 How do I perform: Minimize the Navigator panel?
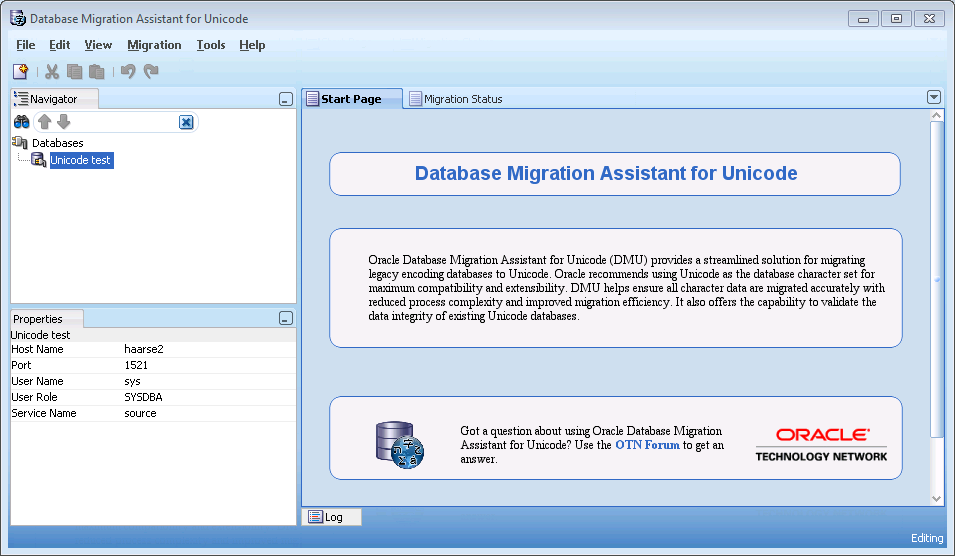click(286, 99)
